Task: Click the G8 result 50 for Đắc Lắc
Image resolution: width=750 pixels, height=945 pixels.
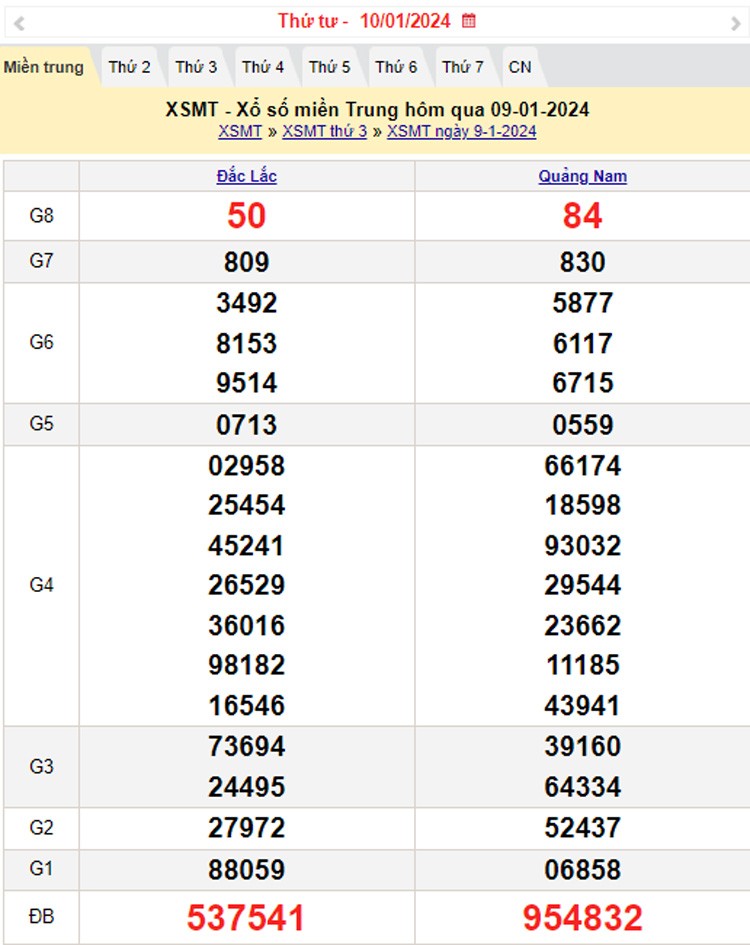Action: point(247,216)
